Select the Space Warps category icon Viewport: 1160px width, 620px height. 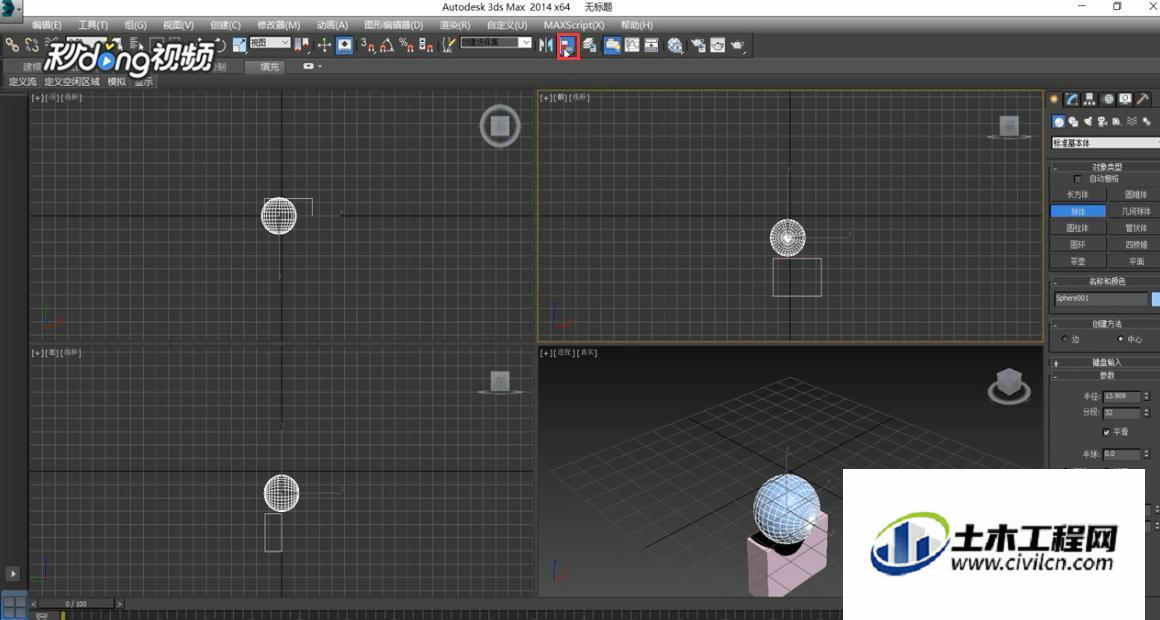1132,121
